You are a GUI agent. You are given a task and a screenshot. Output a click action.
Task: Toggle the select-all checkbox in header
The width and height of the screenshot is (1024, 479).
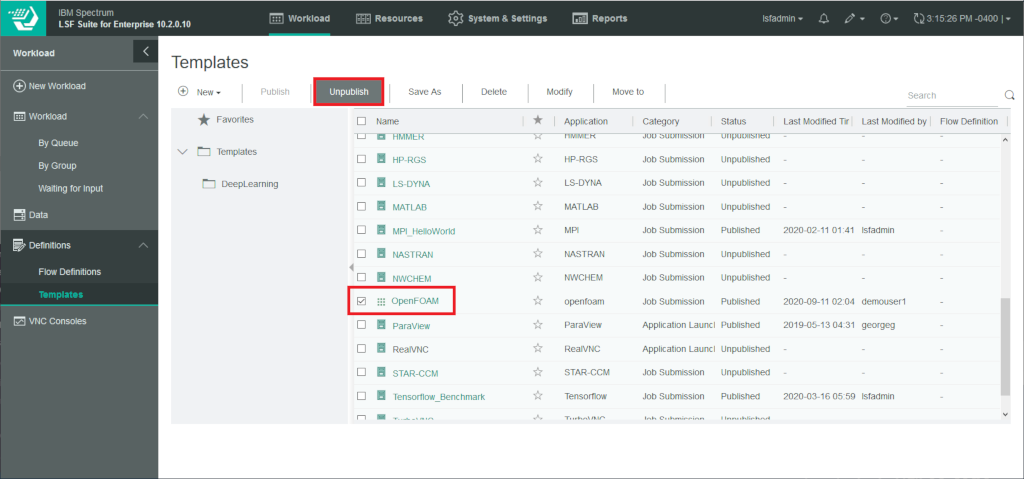point(361,121)
